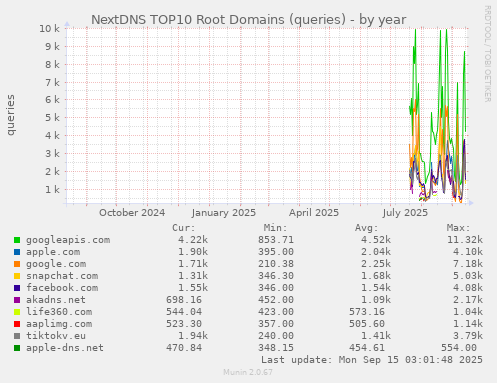Click the akadns.net purple legend swatch
The width and height of the screenshot is (497, 383).
pos(17,300)
